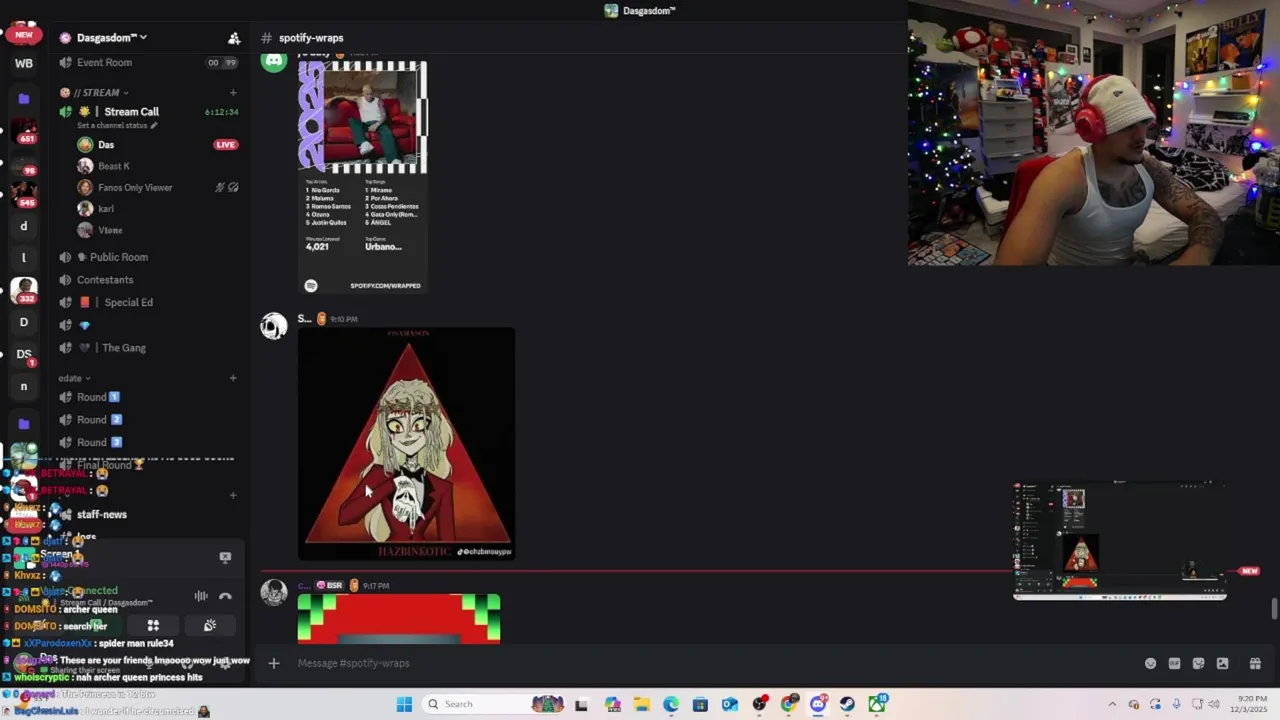The width and height of the screenshot is (1280, 720).
Task: Click the LIVE badge next to Das
Action: (x=225, y=145)
